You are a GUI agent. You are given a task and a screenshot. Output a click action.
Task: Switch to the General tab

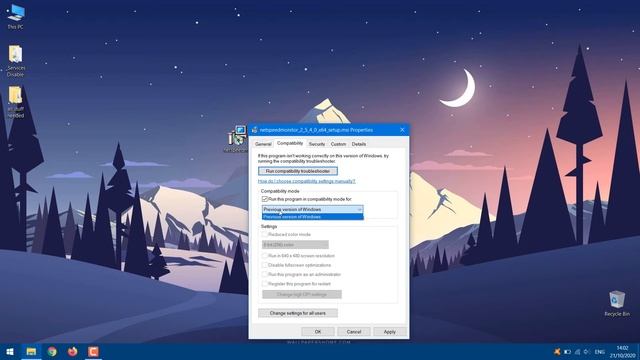(x=263, y=144)
